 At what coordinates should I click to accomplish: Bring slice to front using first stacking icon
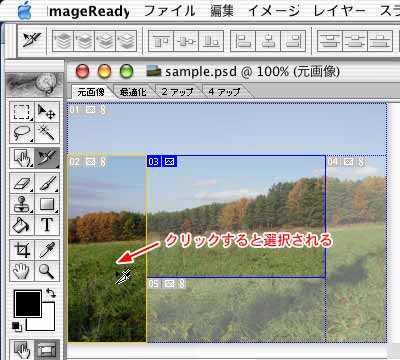[63, 41]
